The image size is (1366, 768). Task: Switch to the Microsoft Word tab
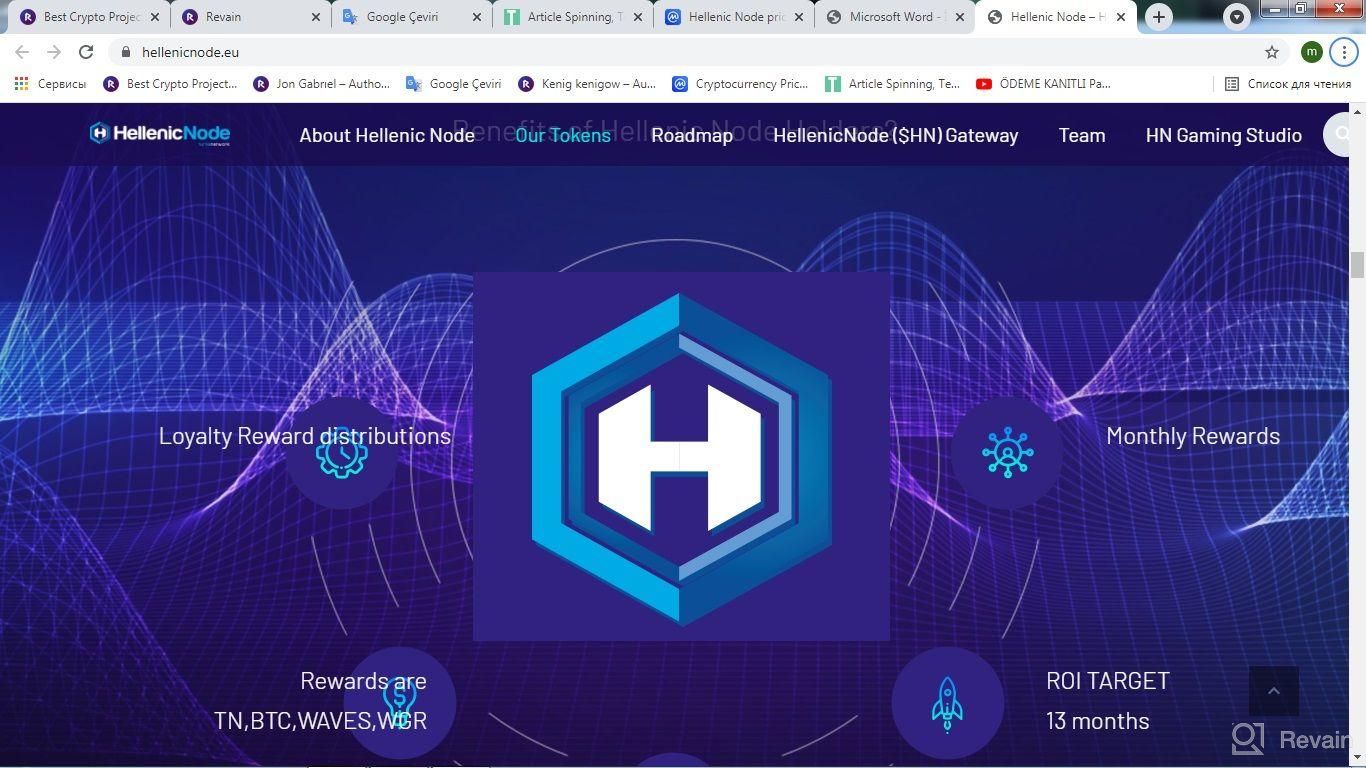pos(894,17)
